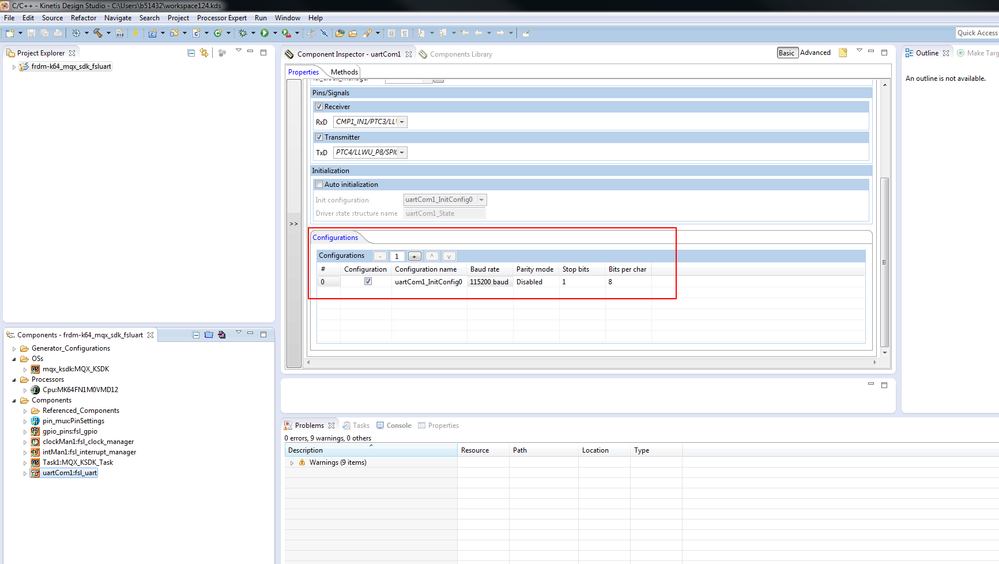Viewport: 999px width, 564px height.
Task: Click Collapse All icon in Components panel
Action: click(196, 335)
